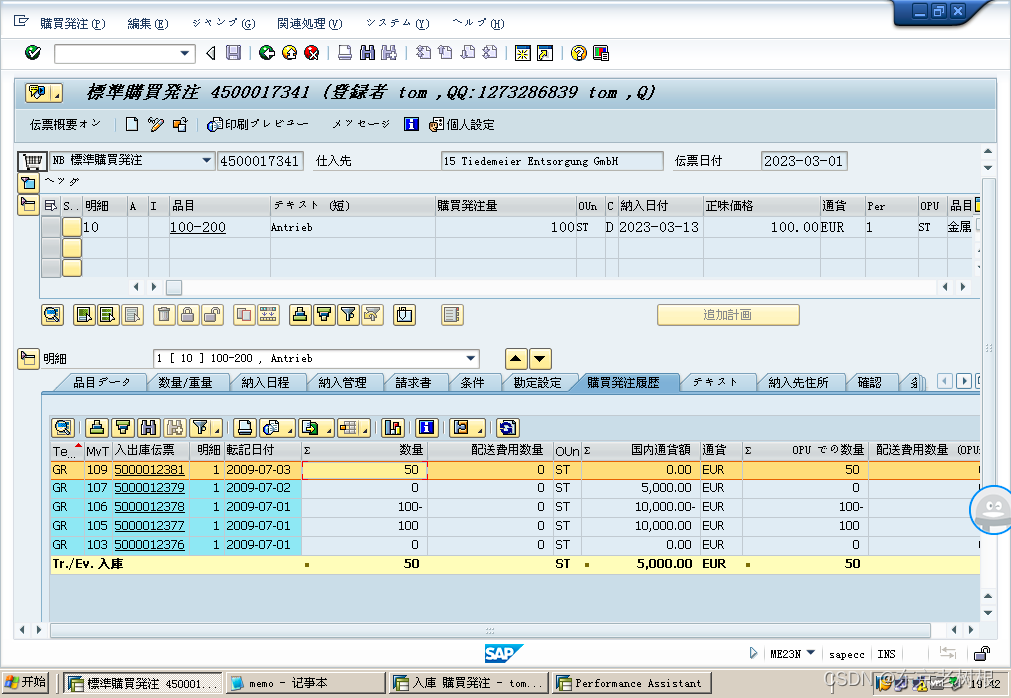The image size is (1011, 698).
Task: Click the shopping cart document overview icon
Action: click(x=32, y=161)
